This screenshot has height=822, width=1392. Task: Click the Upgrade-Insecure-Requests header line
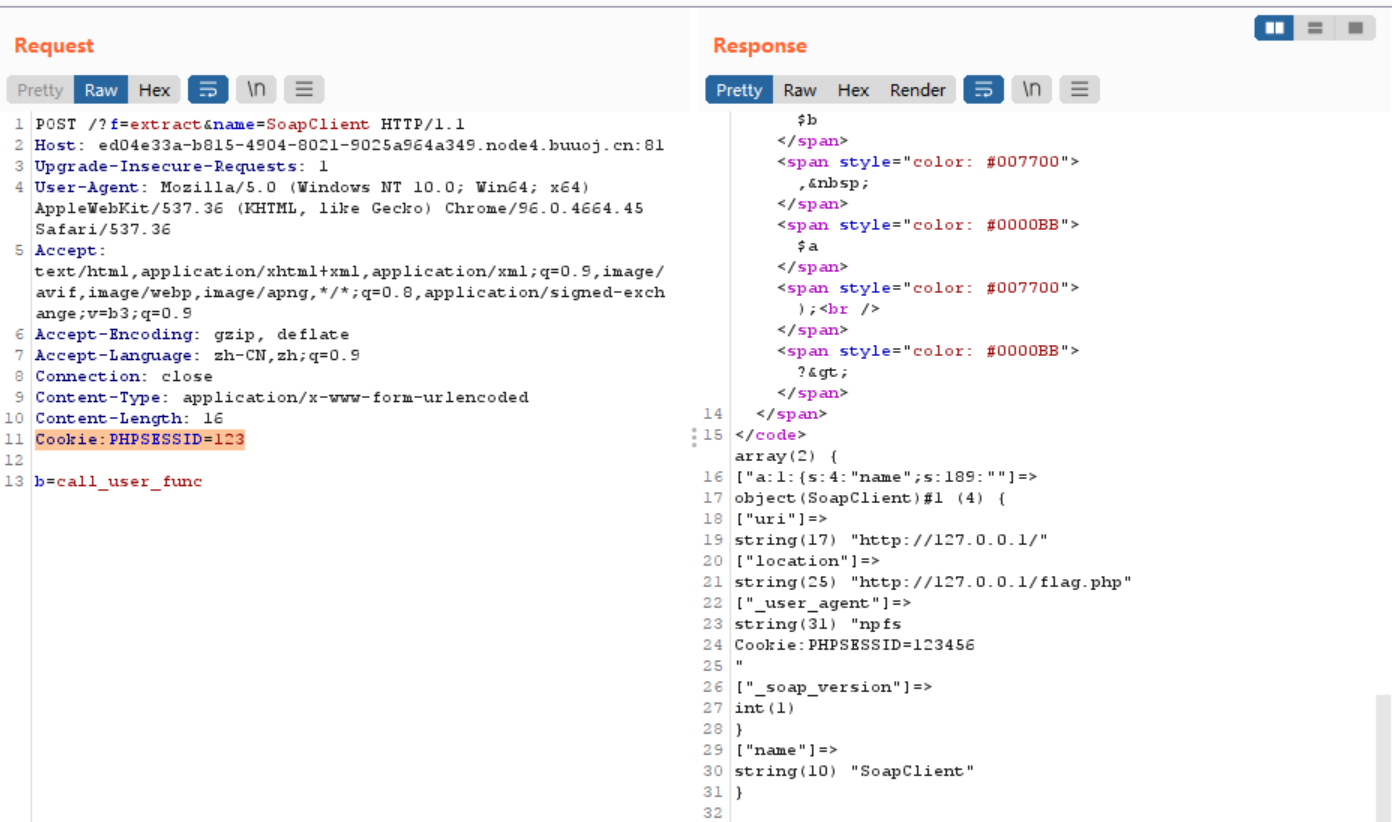tap(181, 166)
